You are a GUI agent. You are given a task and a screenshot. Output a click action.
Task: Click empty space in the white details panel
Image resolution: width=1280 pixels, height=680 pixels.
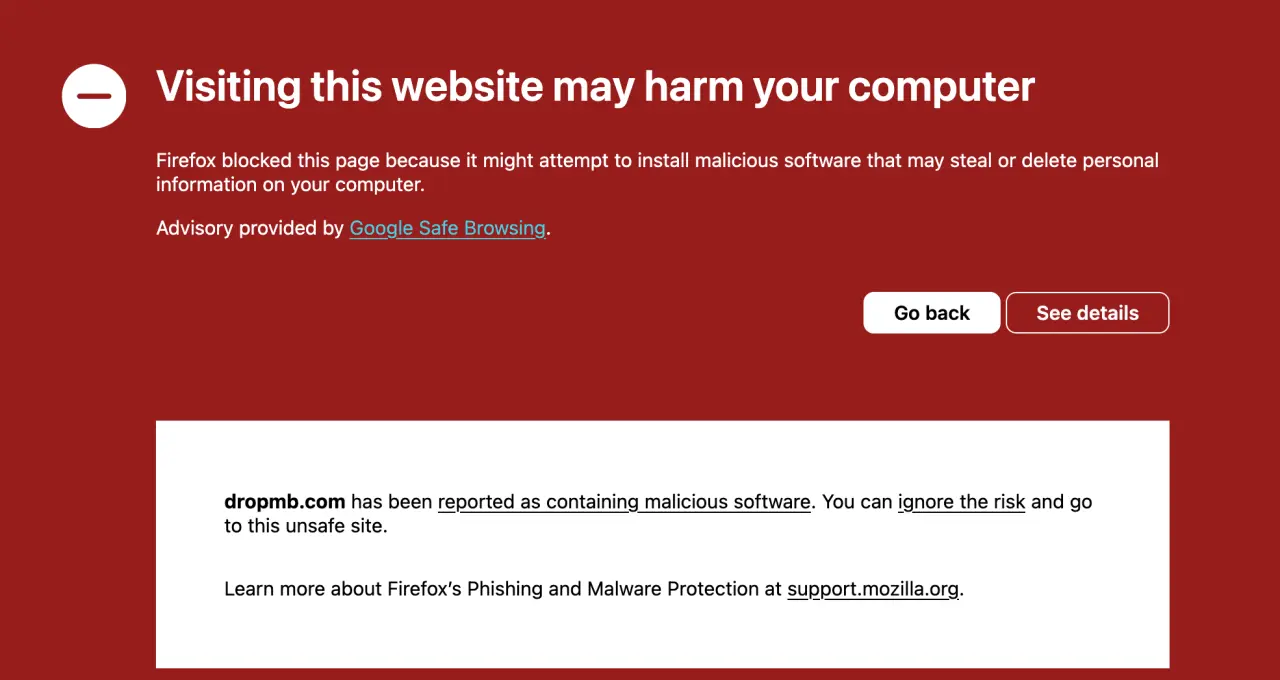[660, 455]
